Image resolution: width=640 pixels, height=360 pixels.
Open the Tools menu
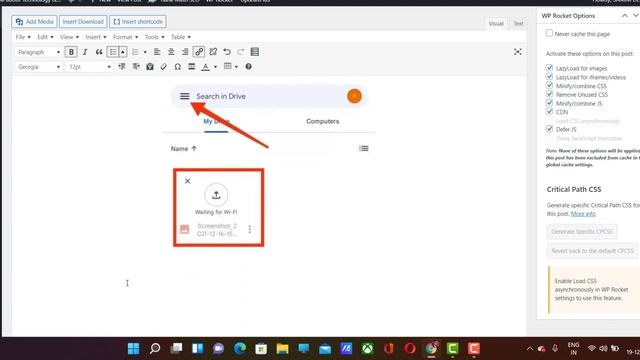[x=154, y=37]
